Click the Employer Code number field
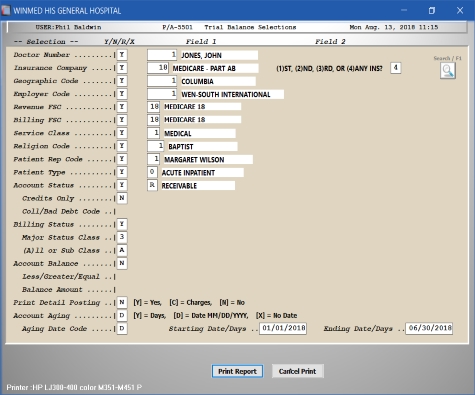 tap(162, 94)
